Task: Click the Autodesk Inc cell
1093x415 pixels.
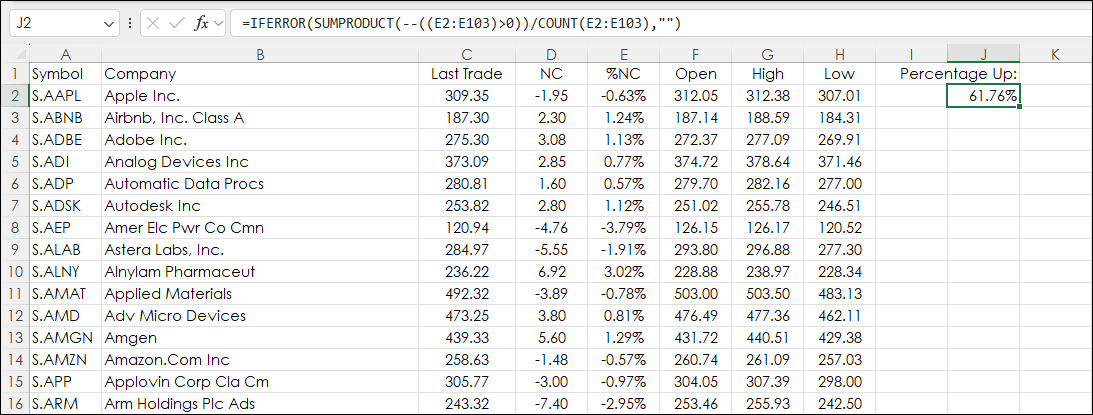Action: click(x=260, y=206)
